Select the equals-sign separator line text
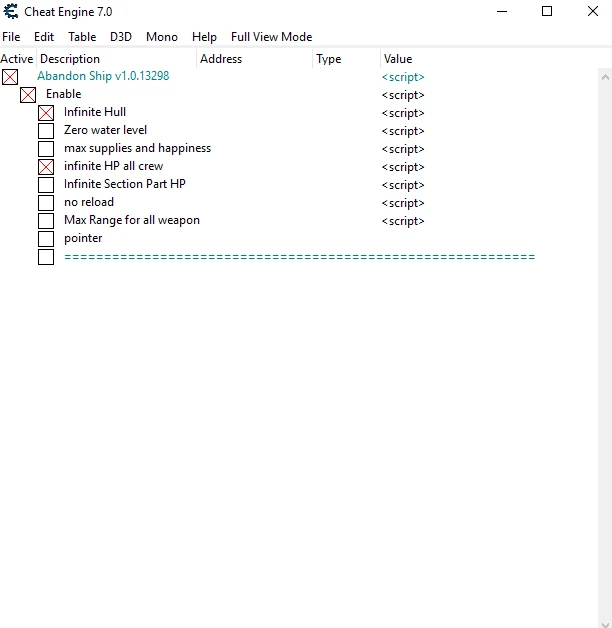 [300, 257]
